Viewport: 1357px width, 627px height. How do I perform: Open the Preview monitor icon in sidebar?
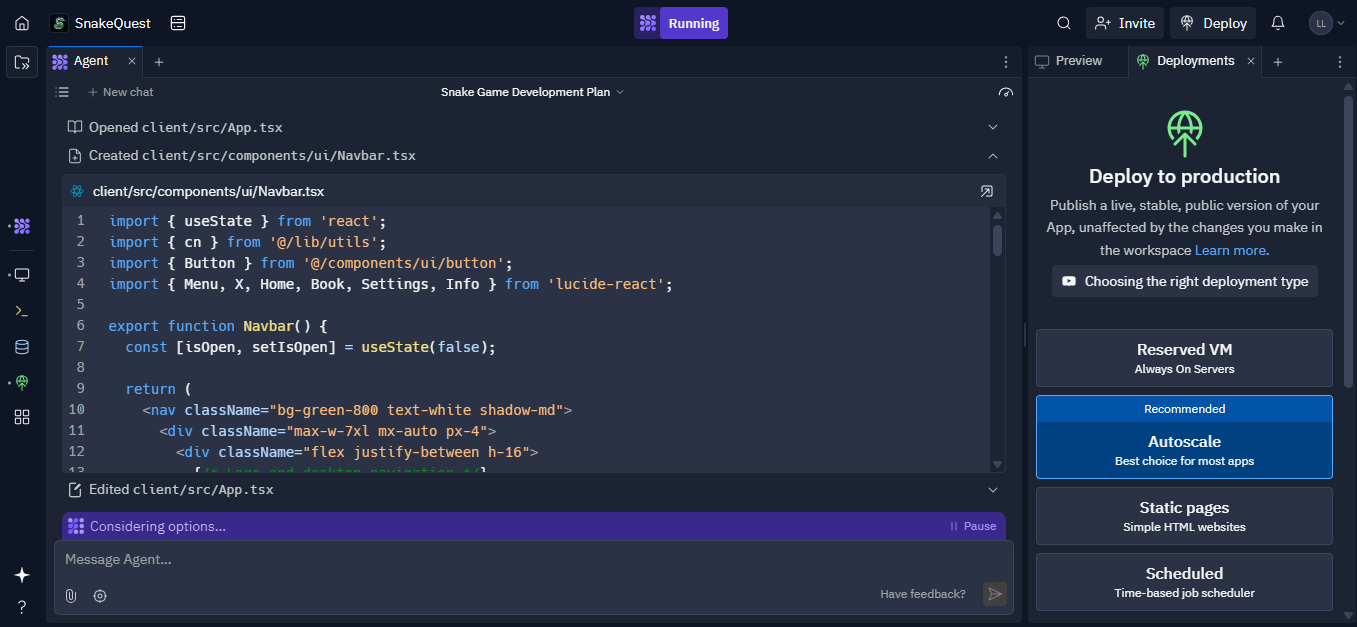(22, 274)
